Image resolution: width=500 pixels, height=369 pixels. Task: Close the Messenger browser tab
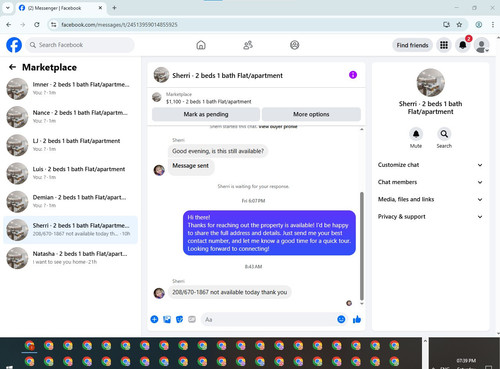(100, 8)
